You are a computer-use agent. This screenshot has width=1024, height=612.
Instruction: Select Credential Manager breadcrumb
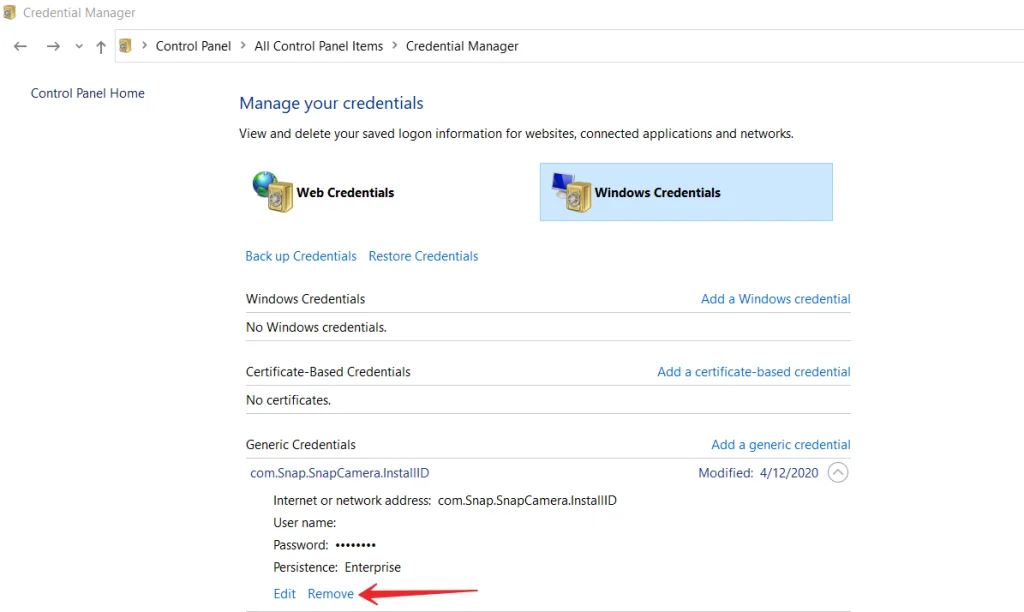coord(462,46)
